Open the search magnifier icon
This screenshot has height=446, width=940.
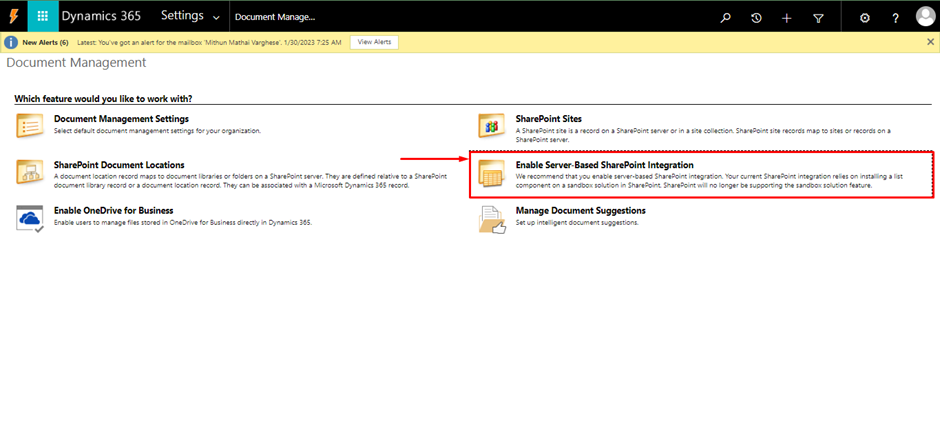tap(725, 17)
